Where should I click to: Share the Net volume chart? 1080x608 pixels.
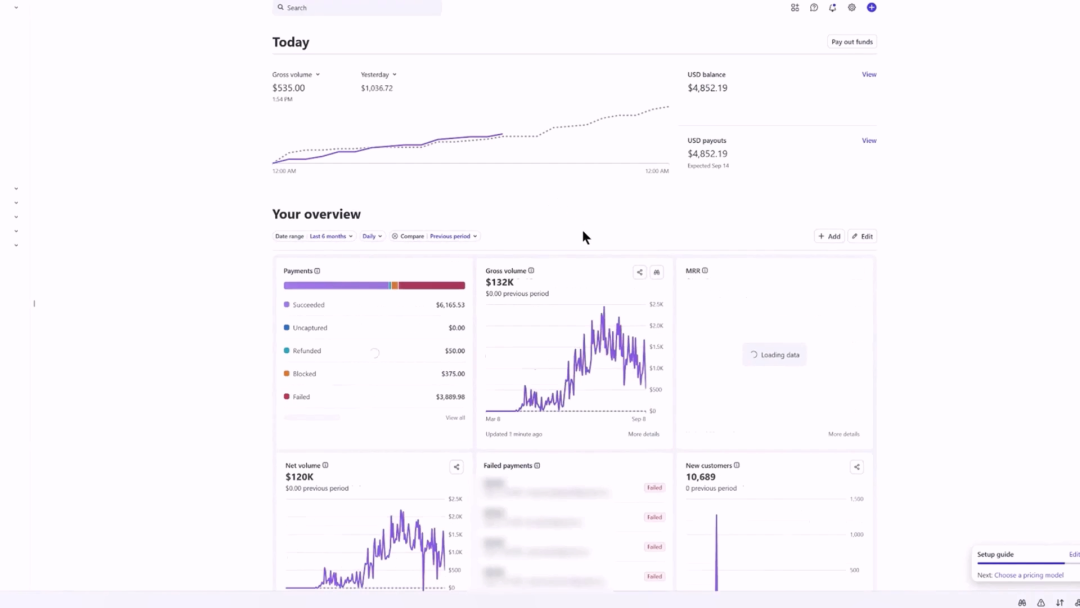456,467
